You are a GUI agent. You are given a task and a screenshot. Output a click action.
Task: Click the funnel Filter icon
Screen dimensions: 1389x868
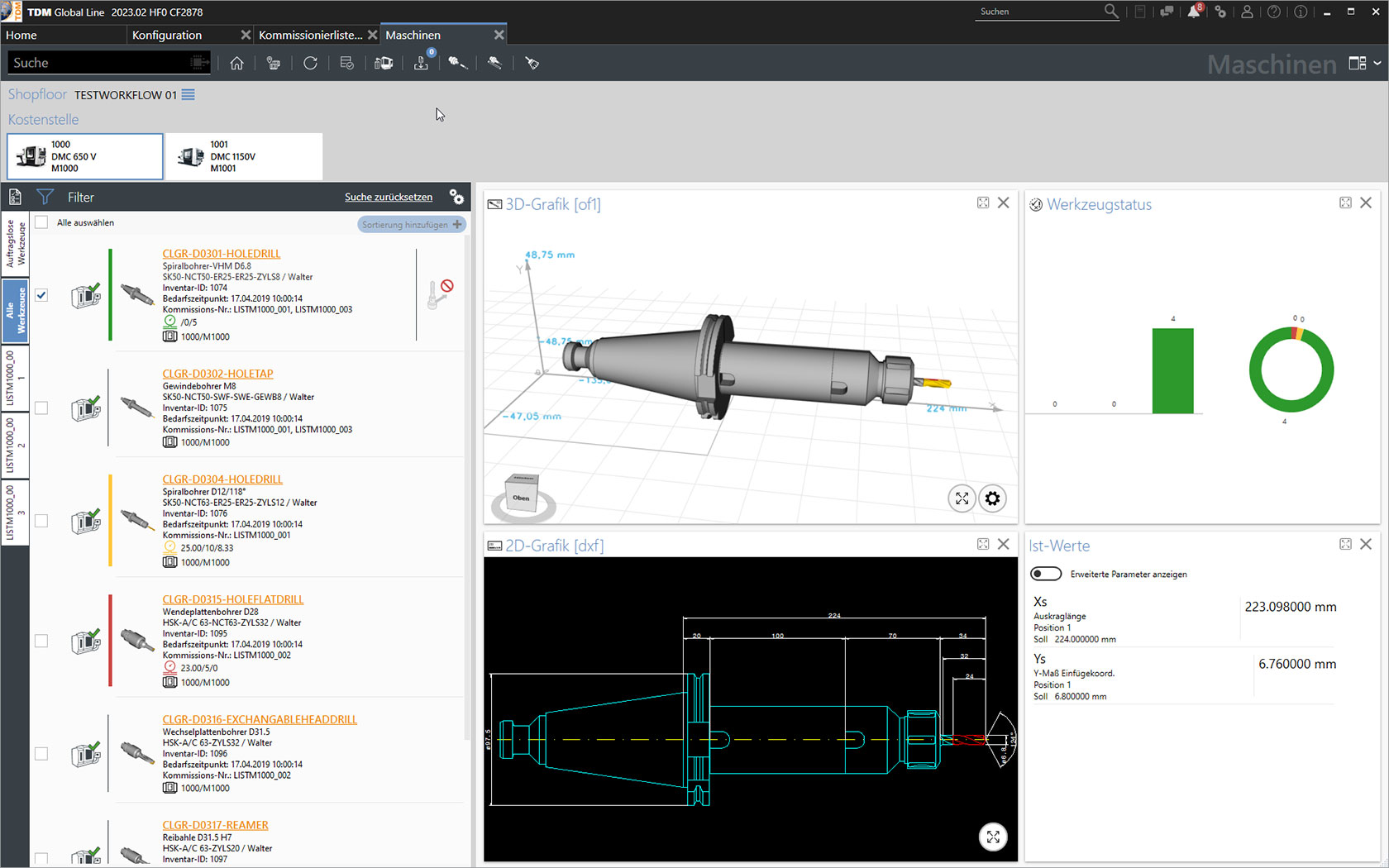tap(45, 197)
